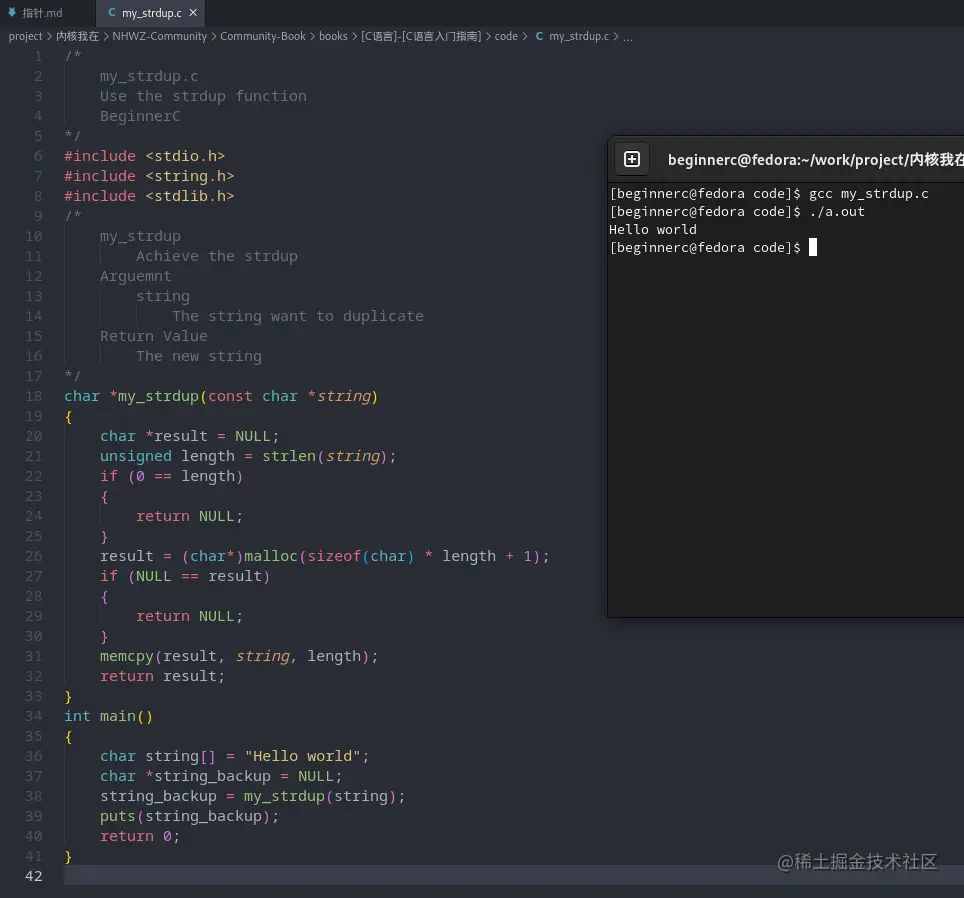
Task: Click '#include <stdio.h>' line
Action: tap(144, 156)
